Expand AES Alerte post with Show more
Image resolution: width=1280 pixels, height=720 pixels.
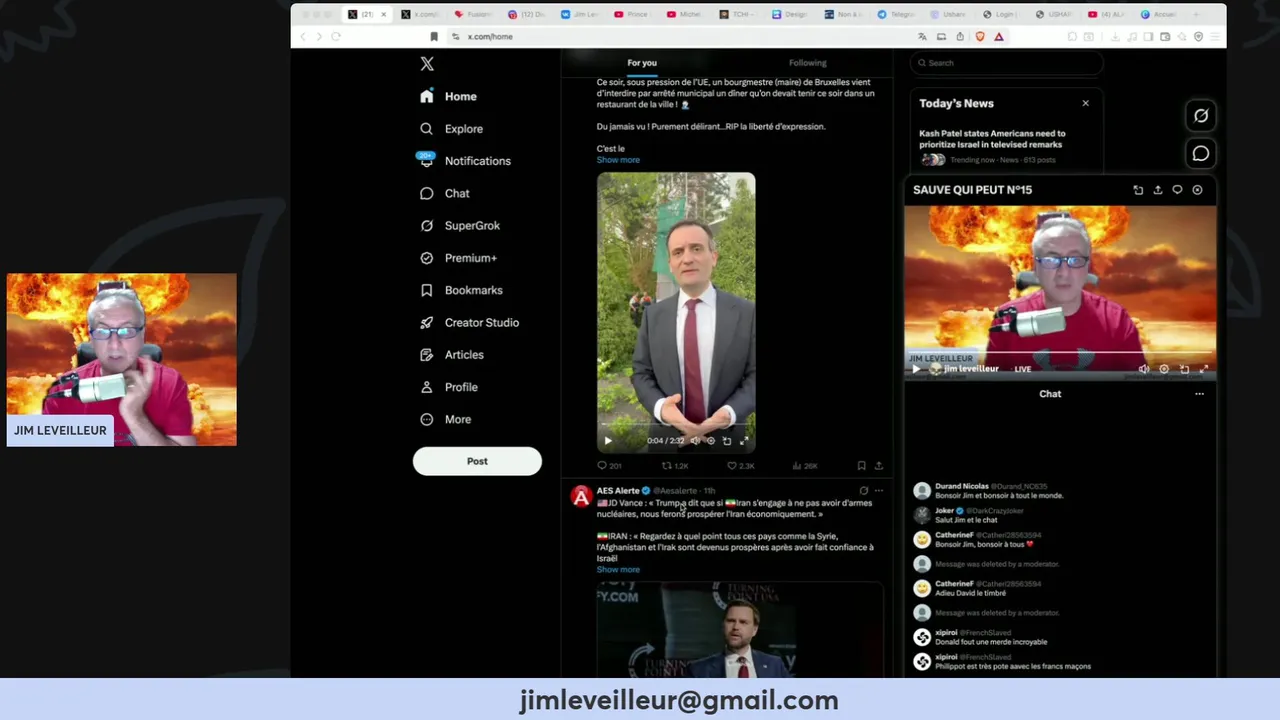618,570
